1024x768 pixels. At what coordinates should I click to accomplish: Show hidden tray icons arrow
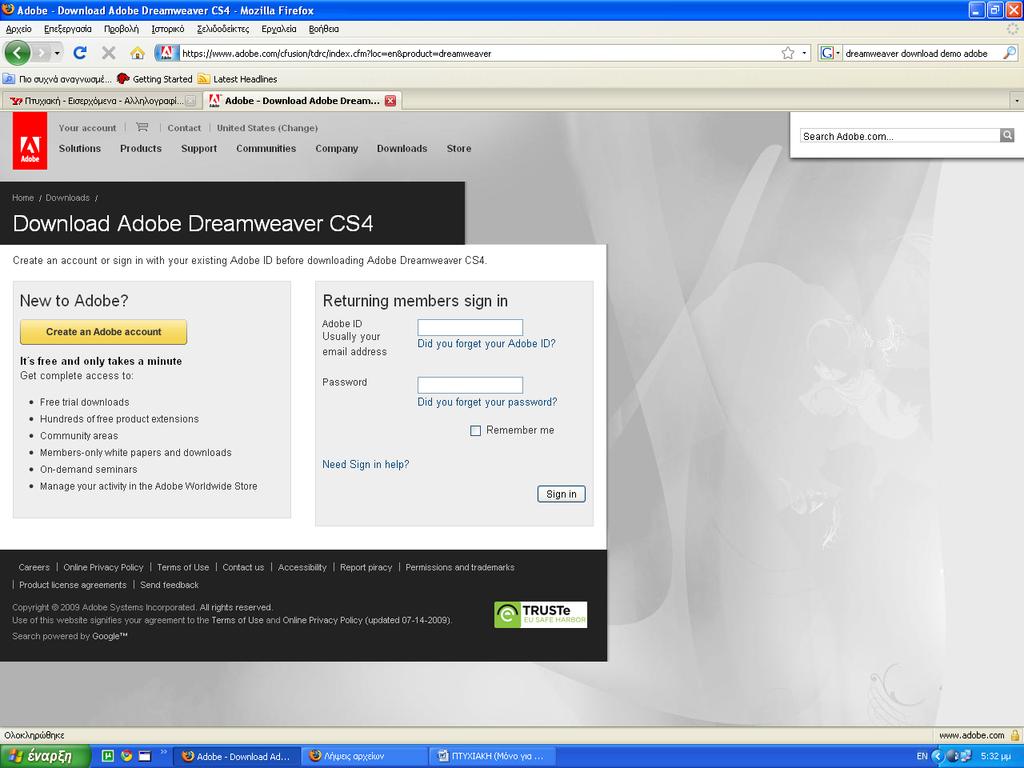tap(937, 756)
